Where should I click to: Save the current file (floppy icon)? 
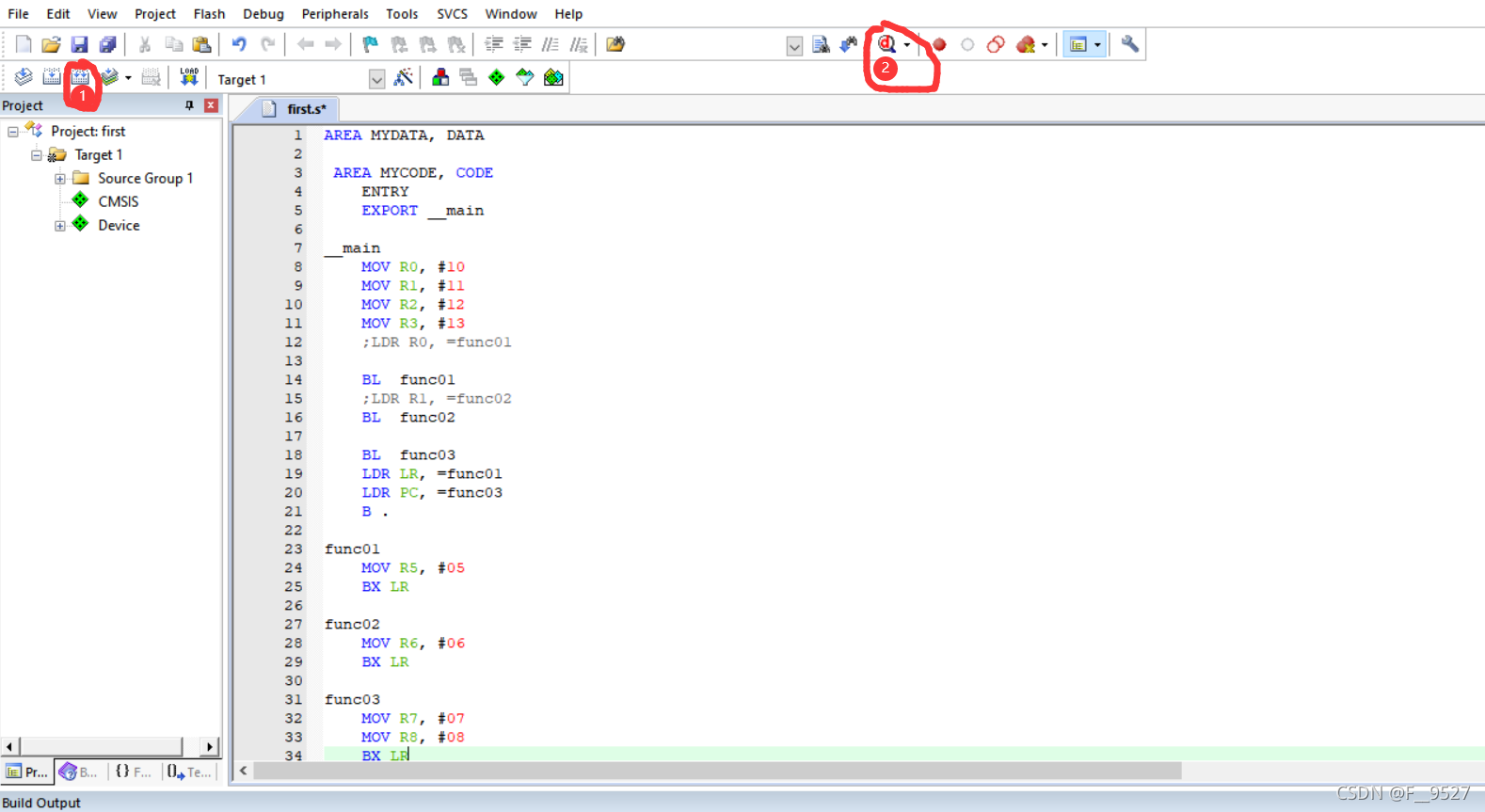tap(79, 44)
